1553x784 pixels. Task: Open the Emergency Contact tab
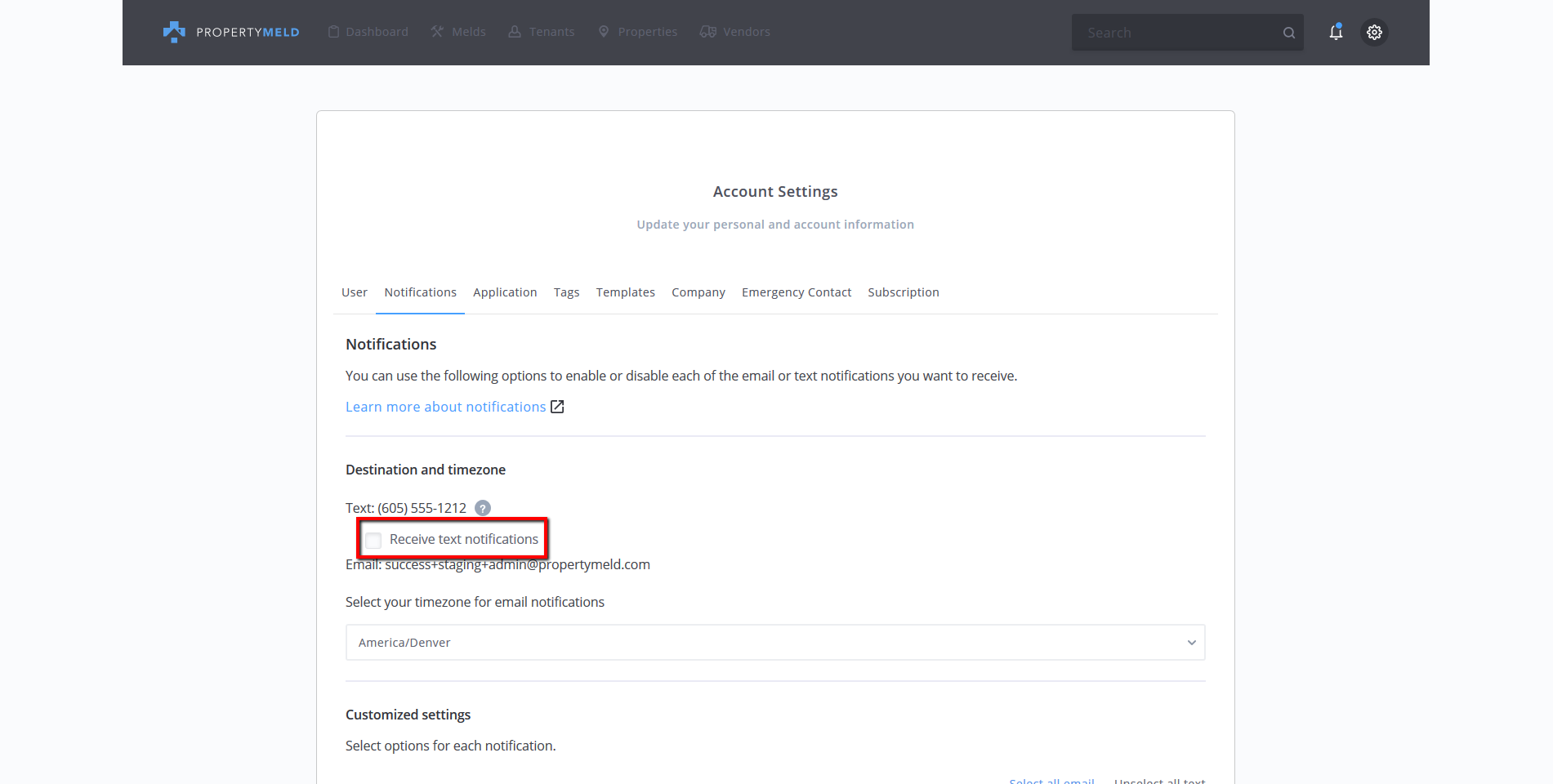797,292
